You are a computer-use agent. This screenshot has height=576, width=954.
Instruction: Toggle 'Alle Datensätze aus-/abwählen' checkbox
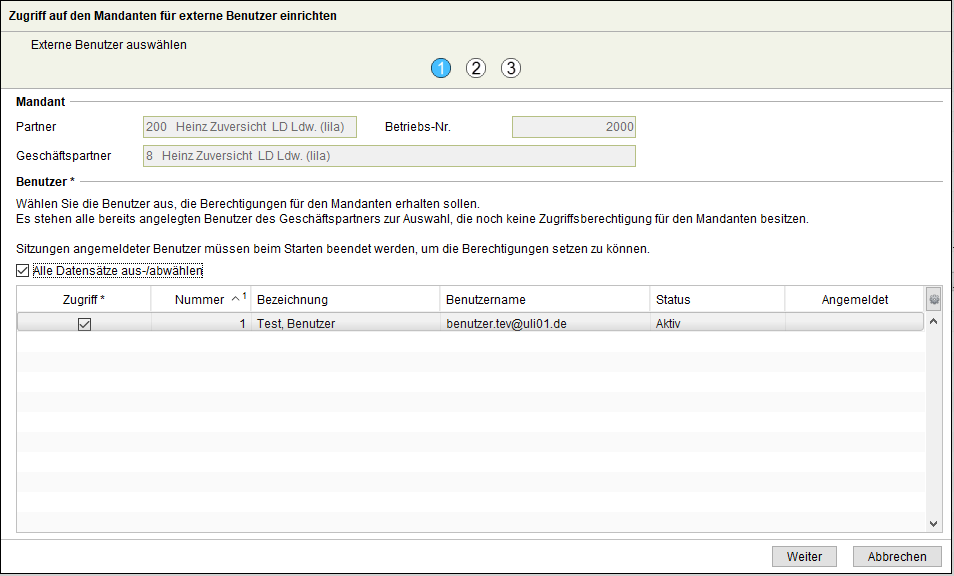point(23,271)
